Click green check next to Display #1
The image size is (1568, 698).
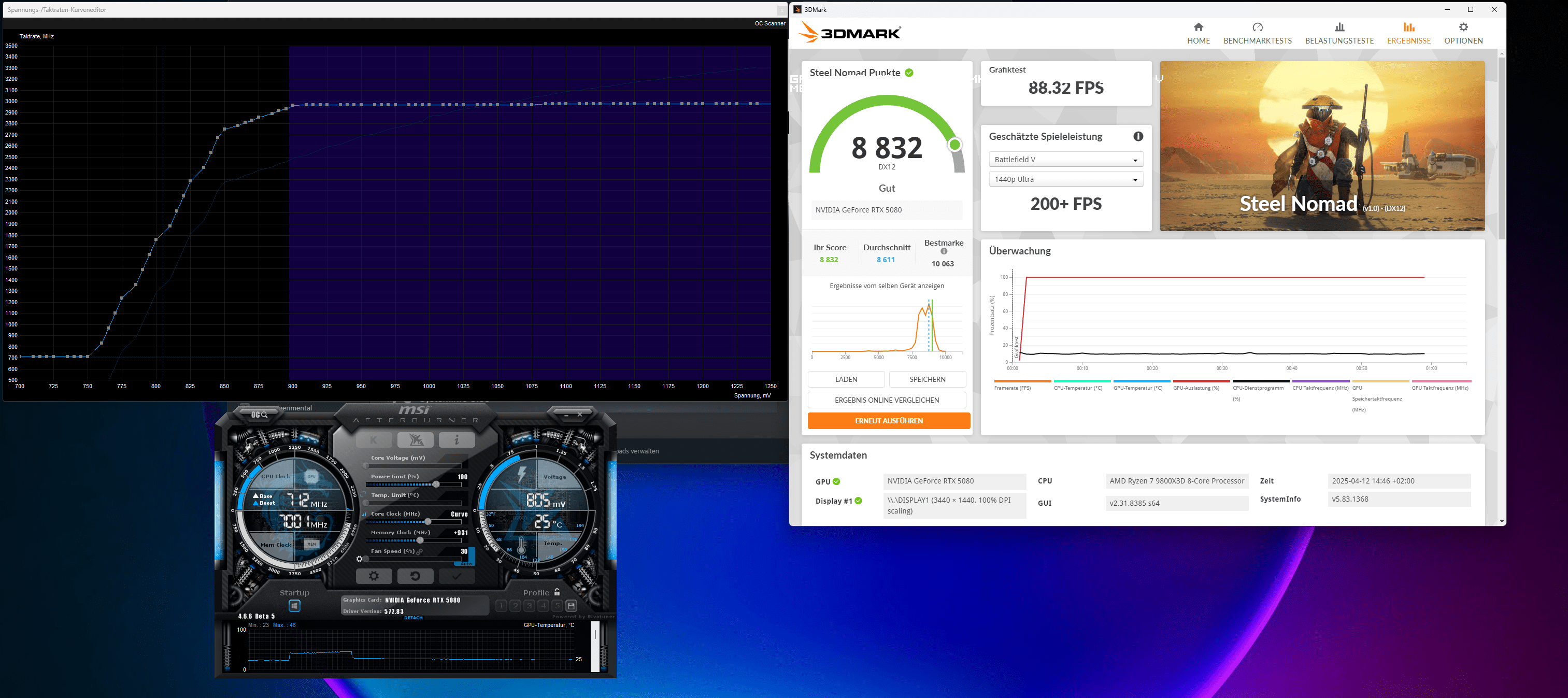tap(858, 501)
